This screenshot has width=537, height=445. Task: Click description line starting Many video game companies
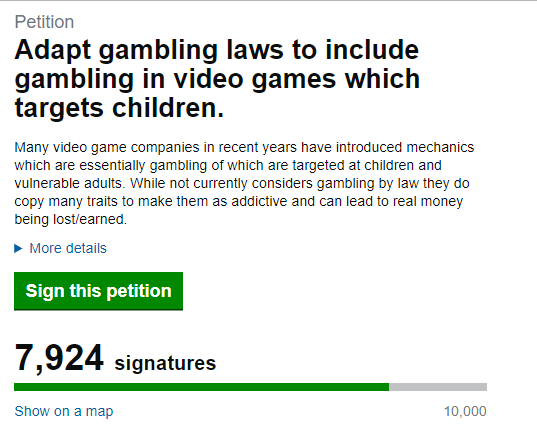click(x=244, y=148)
